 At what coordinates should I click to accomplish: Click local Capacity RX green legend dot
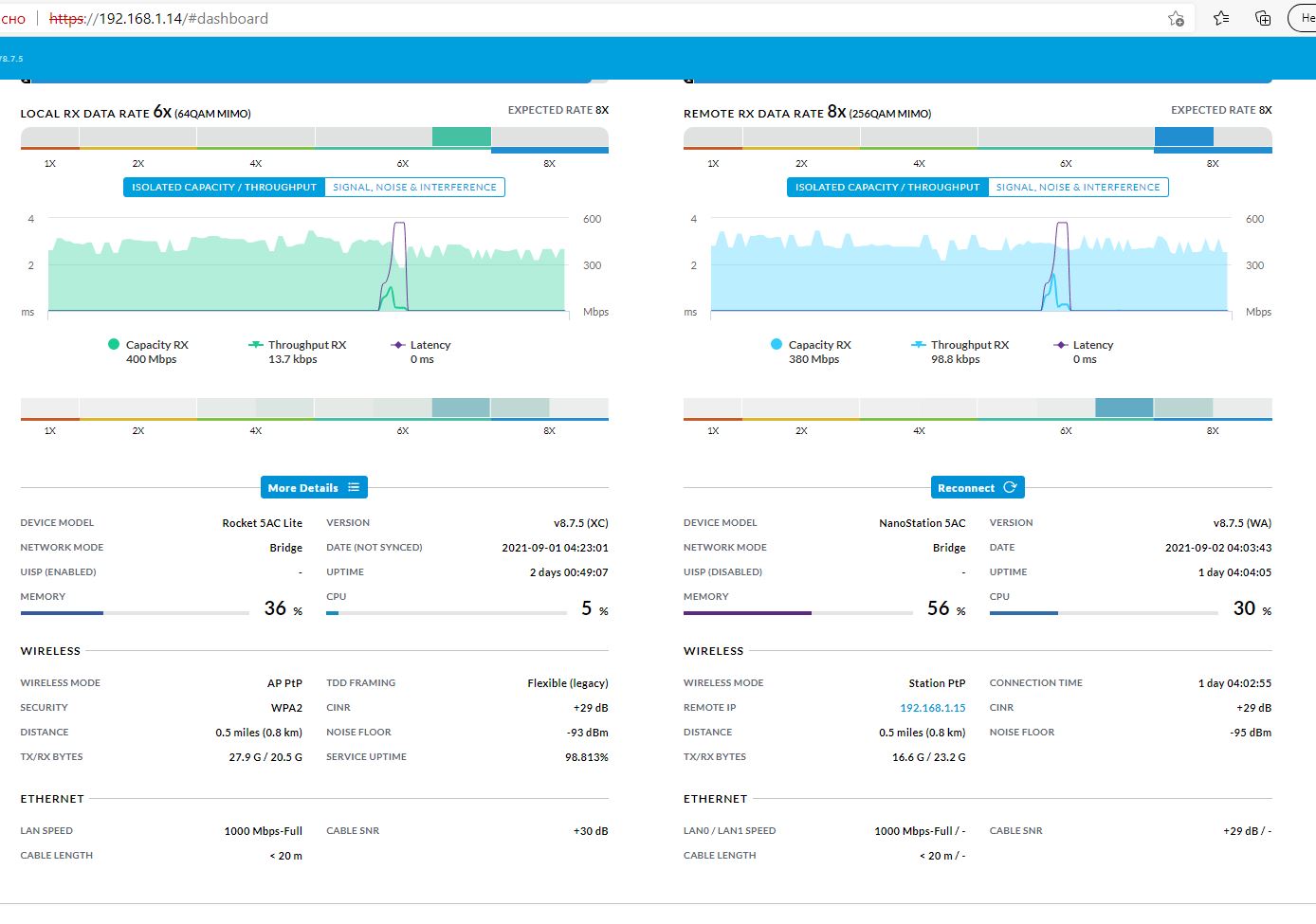tap(114, 345)
